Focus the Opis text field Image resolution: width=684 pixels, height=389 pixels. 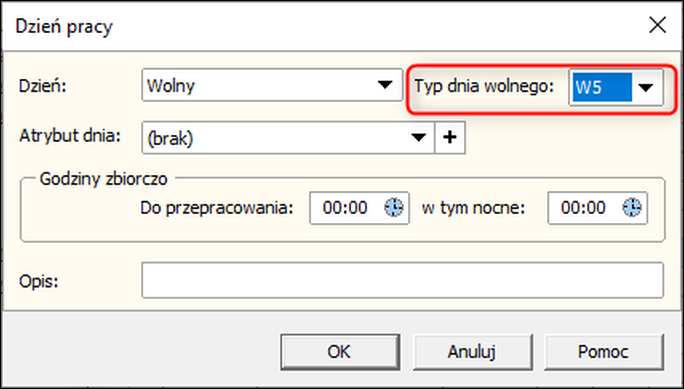point(403,280)
